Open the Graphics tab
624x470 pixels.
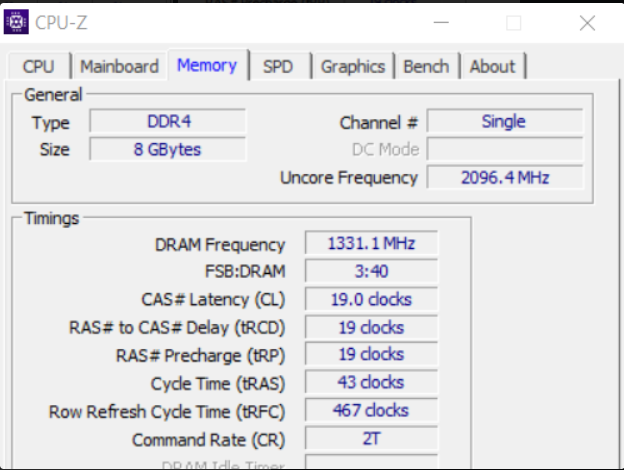pos(353,66)
